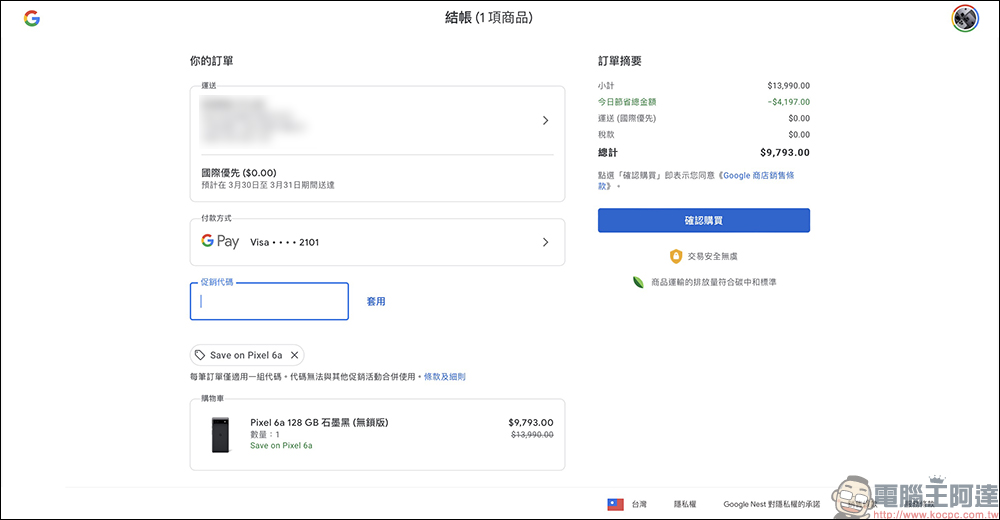Click the Pixel 6a phone thumbnail

pyautogui.click(x=220, y=435)
